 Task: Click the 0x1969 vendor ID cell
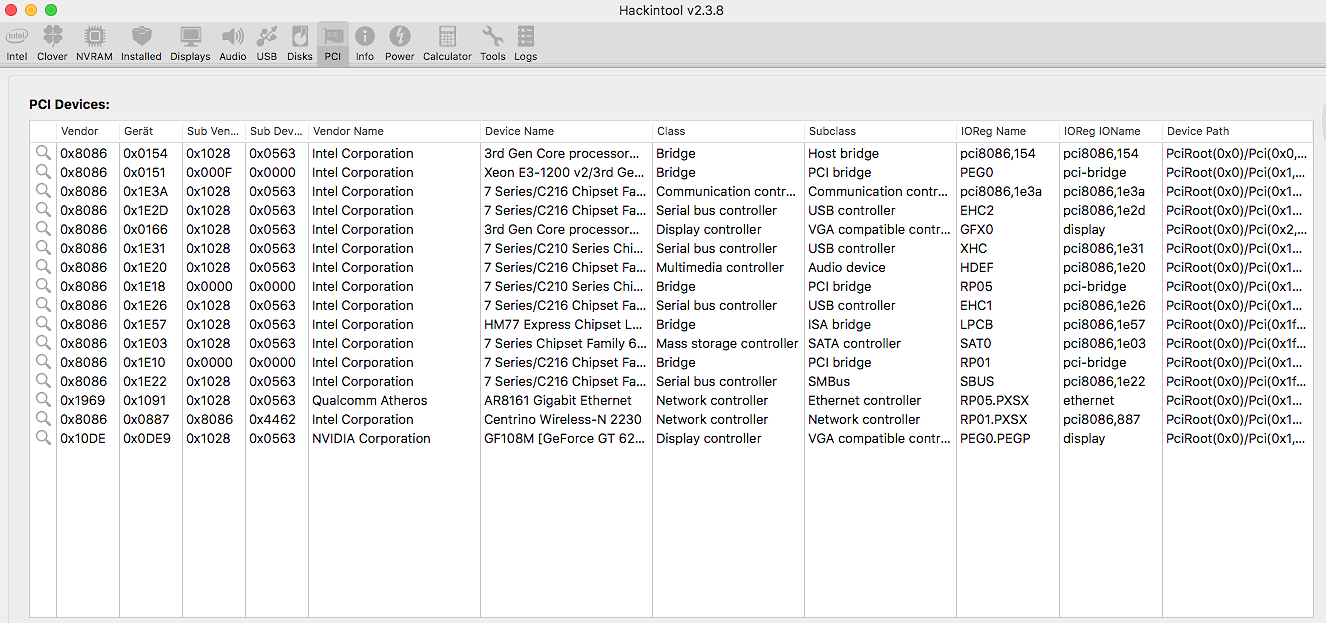(x=83, y=400)
